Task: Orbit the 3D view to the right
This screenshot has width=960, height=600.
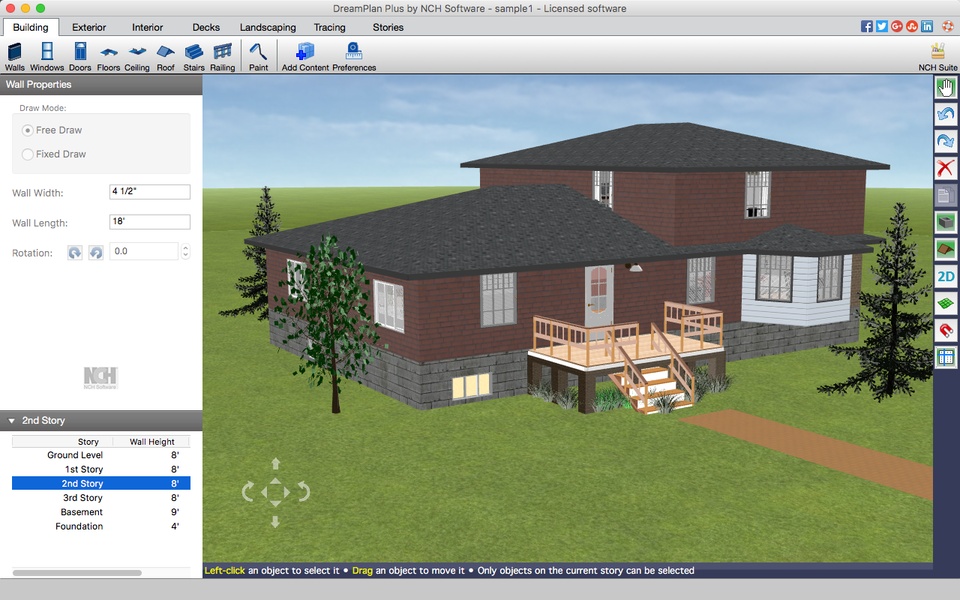Action: point(304,492)
